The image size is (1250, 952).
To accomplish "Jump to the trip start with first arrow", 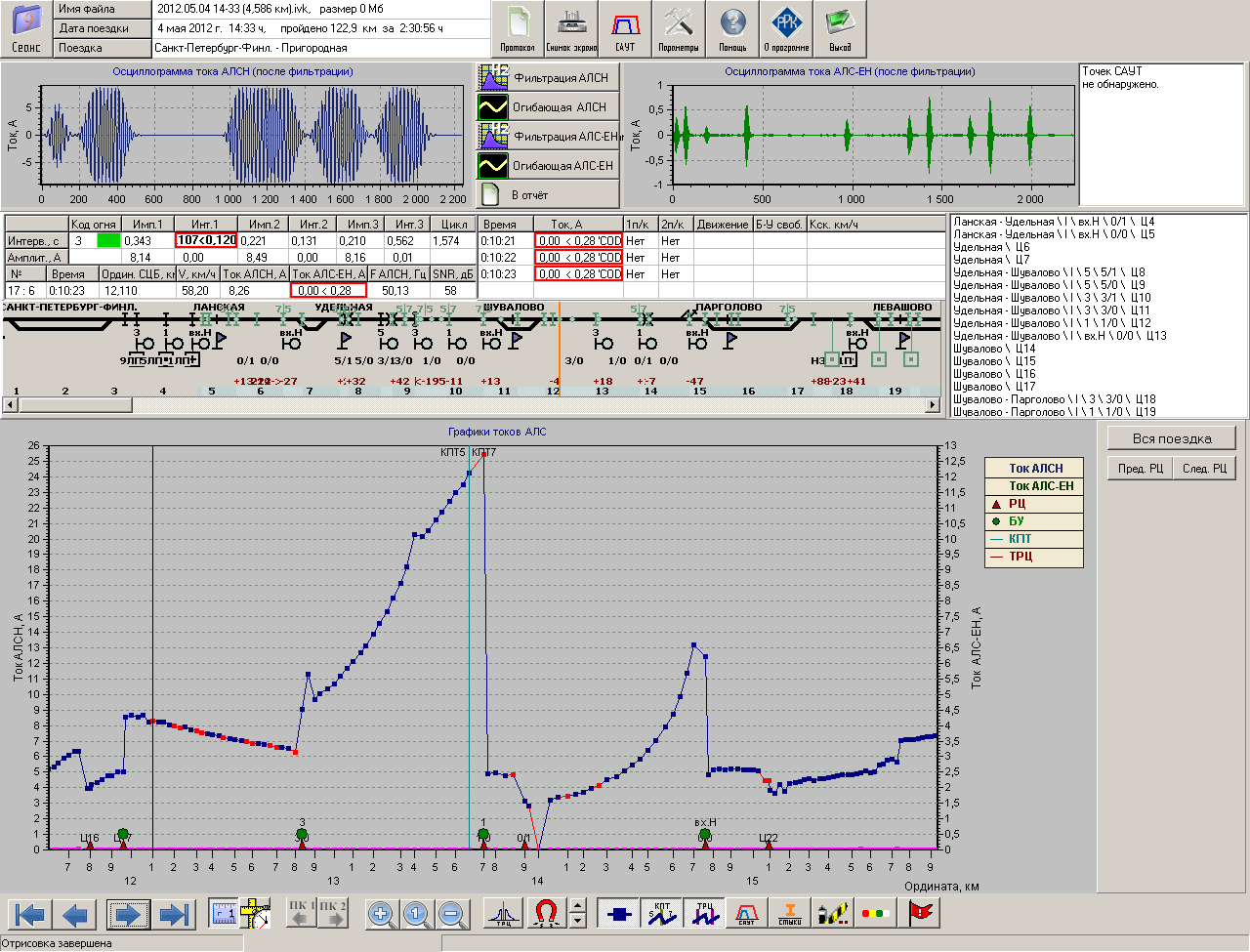I will click(x=30, y=915).
